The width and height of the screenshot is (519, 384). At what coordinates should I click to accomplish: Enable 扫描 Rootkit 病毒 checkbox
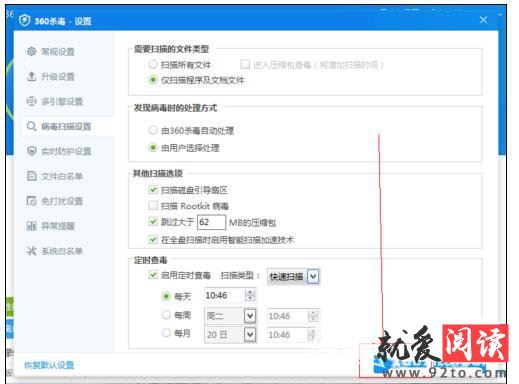[x=153, y=206]
